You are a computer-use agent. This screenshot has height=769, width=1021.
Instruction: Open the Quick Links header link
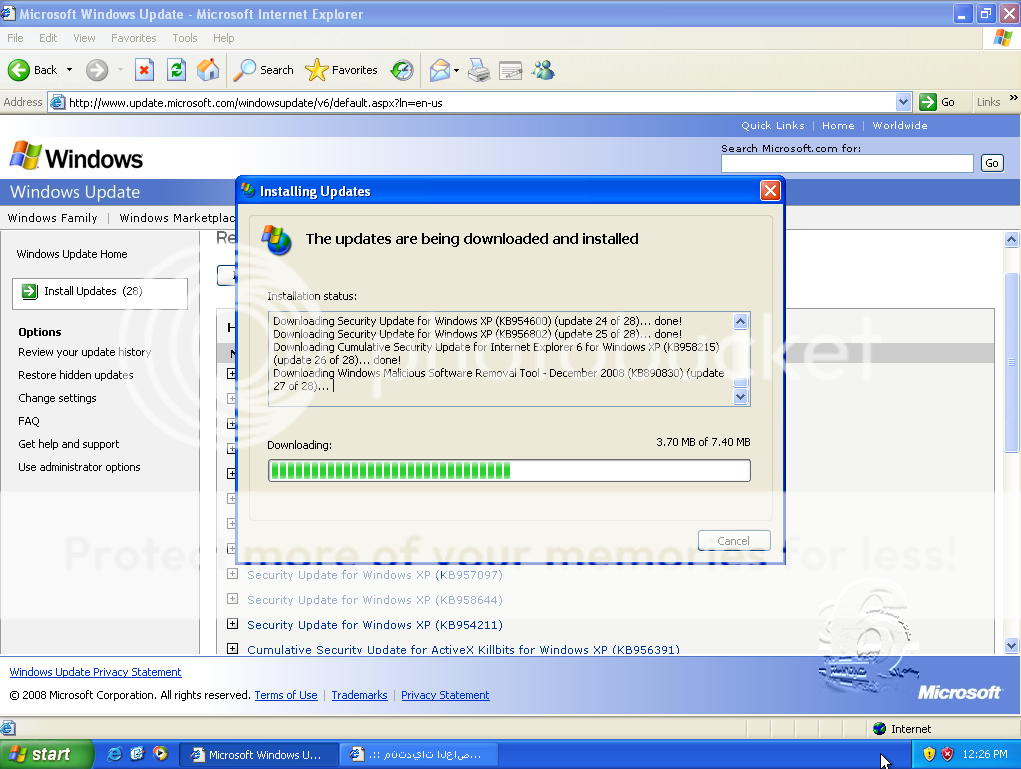click(x=773, y=125)
